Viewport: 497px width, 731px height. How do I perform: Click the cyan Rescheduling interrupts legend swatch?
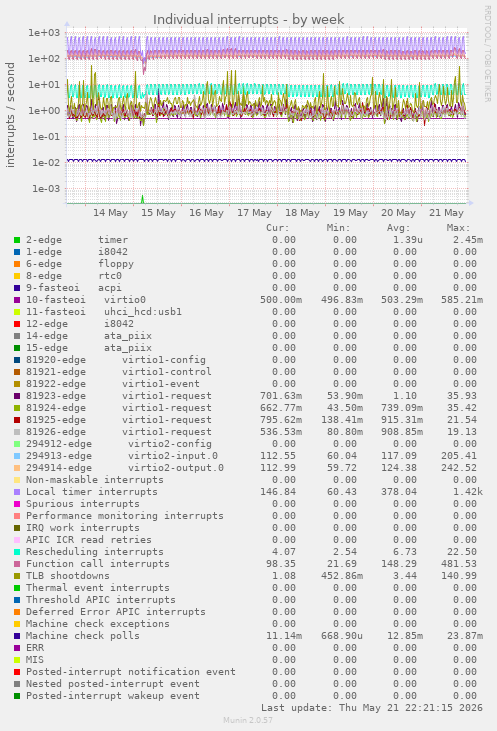click(17, 552)
